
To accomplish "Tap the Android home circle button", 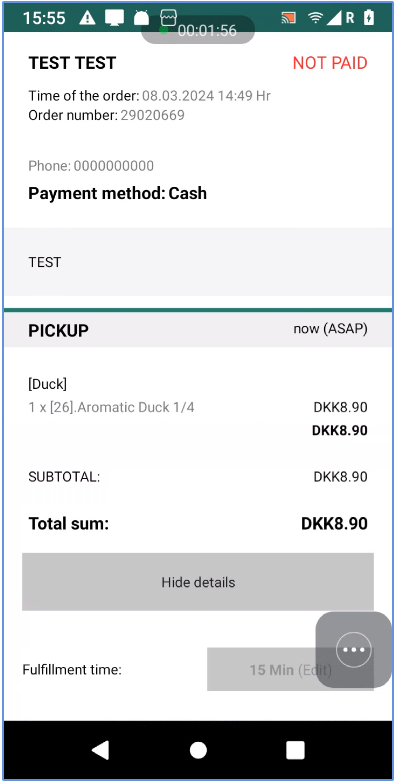I will click(x=198, y=750).
